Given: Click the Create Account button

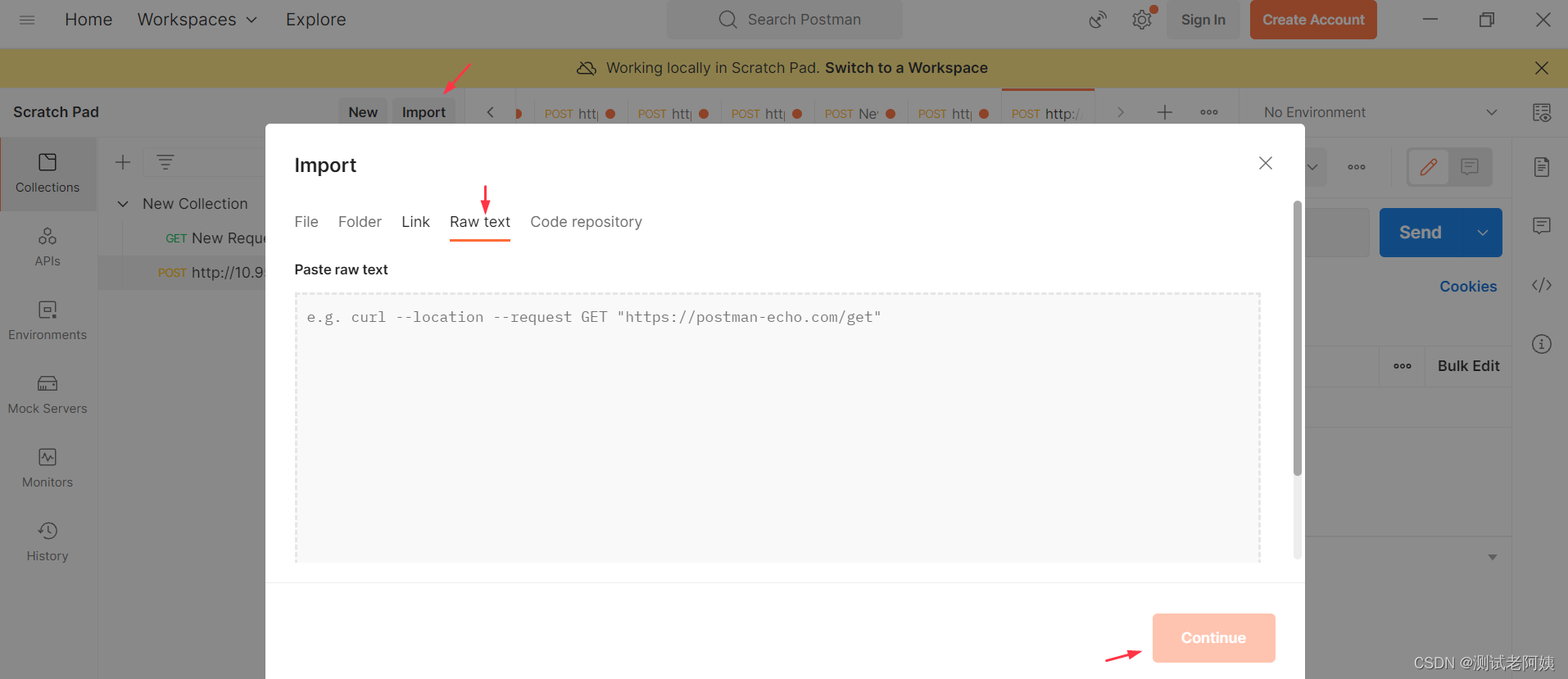Looking at the screenshot, I should [1313, 20].
